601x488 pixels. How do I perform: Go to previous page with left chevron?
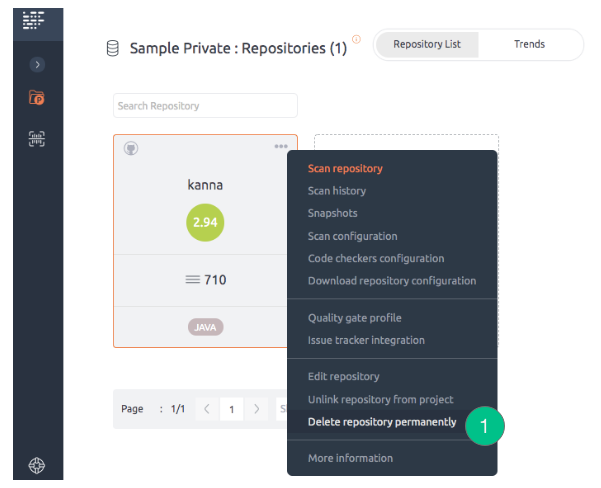click(x=207, y=409)
